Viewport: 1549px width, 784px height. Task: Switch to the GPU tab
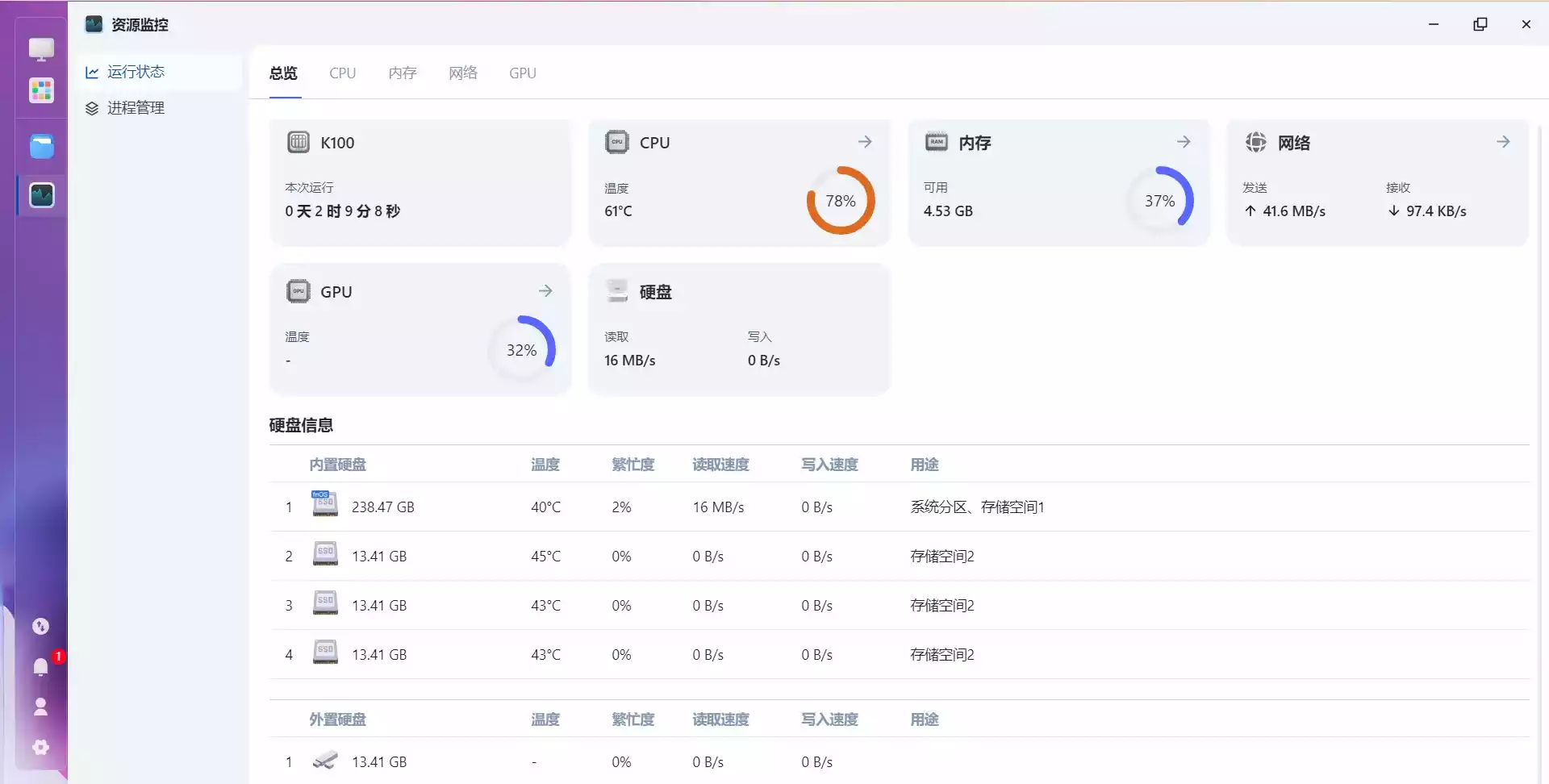tap(523, 73)
